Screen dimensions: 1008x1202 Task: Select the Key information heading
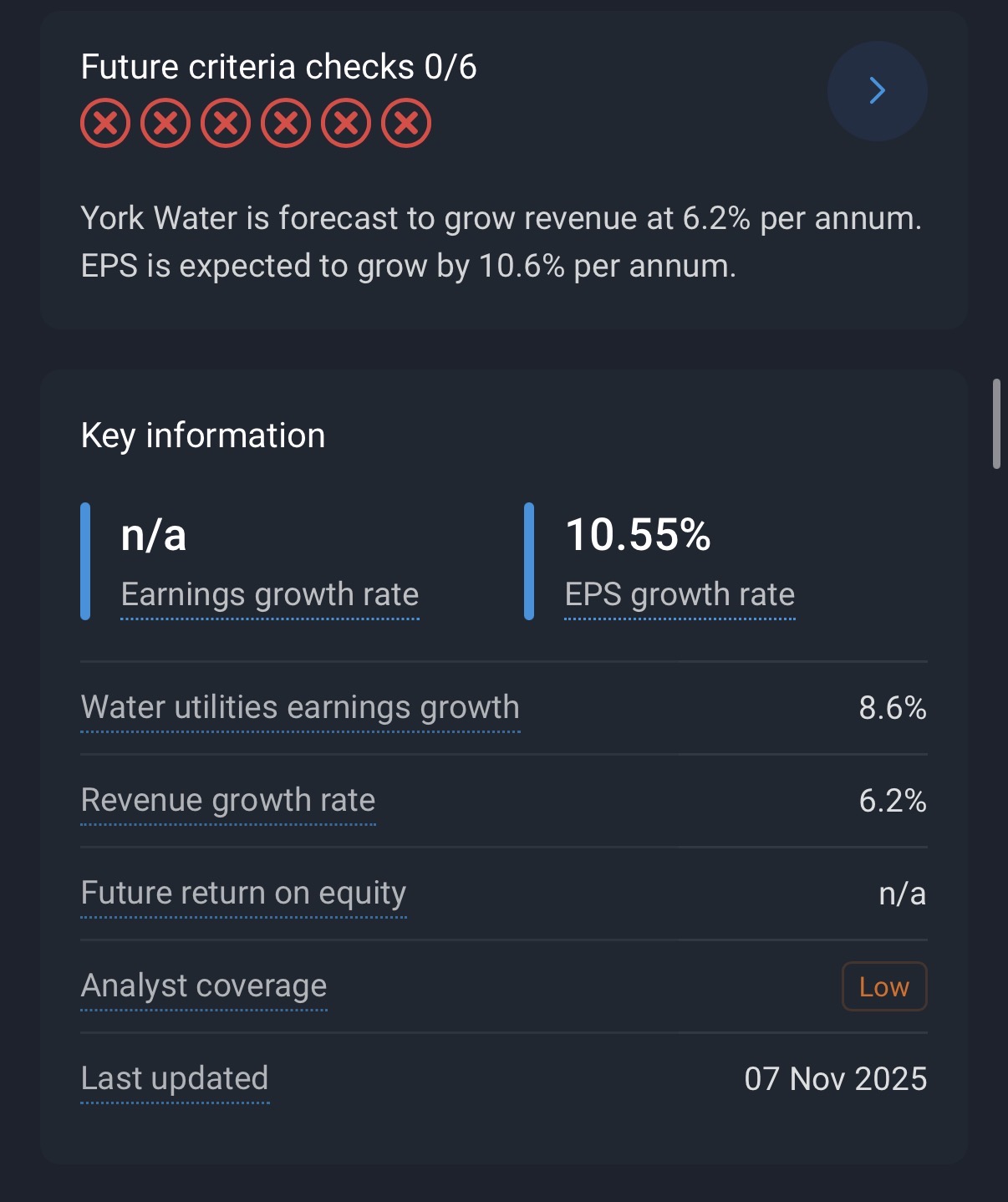click(x=203, y=435)
